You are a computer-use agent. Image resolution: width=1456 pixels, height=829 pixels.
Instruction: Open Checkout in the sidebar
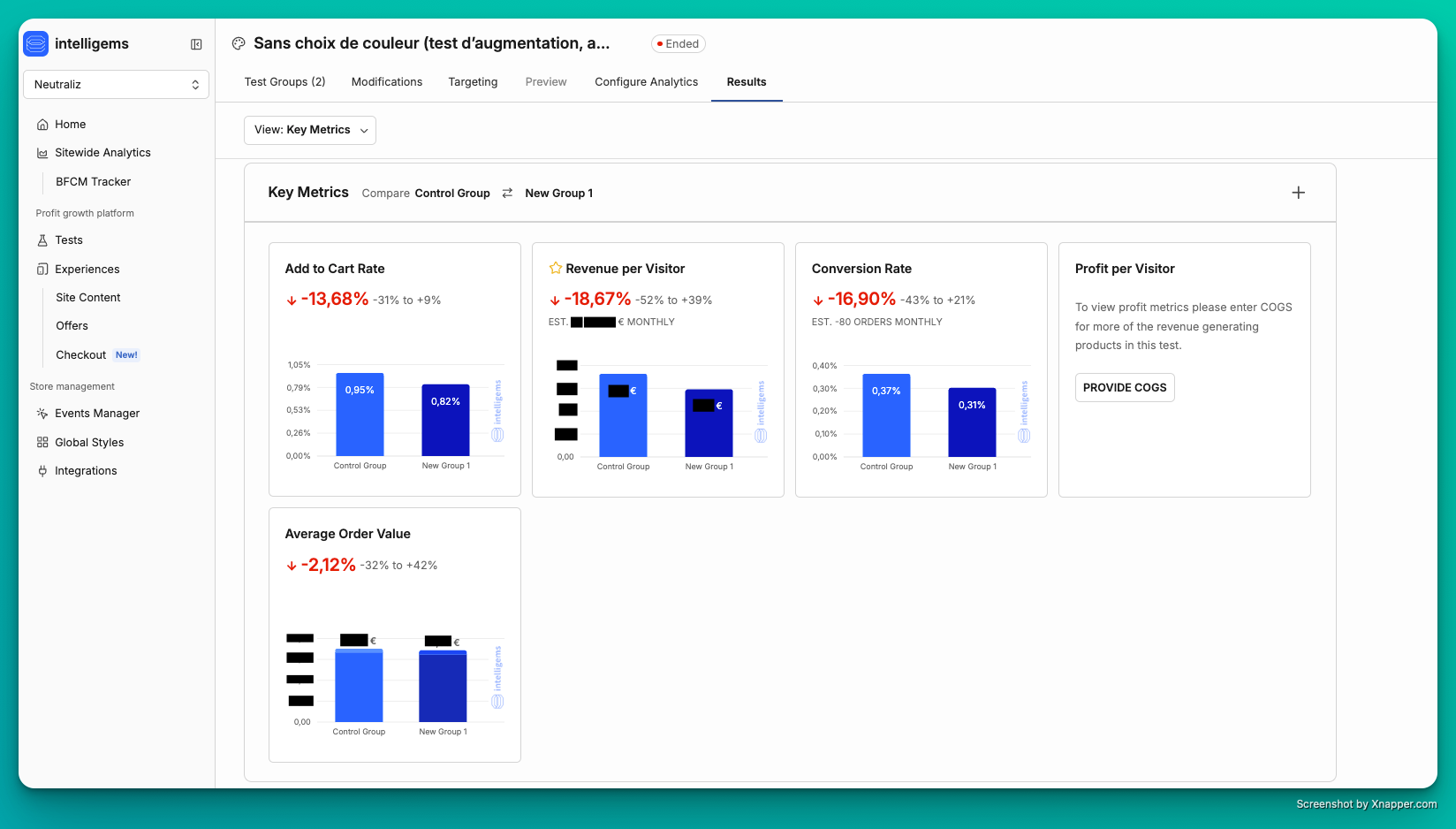[x=81, y=355]
